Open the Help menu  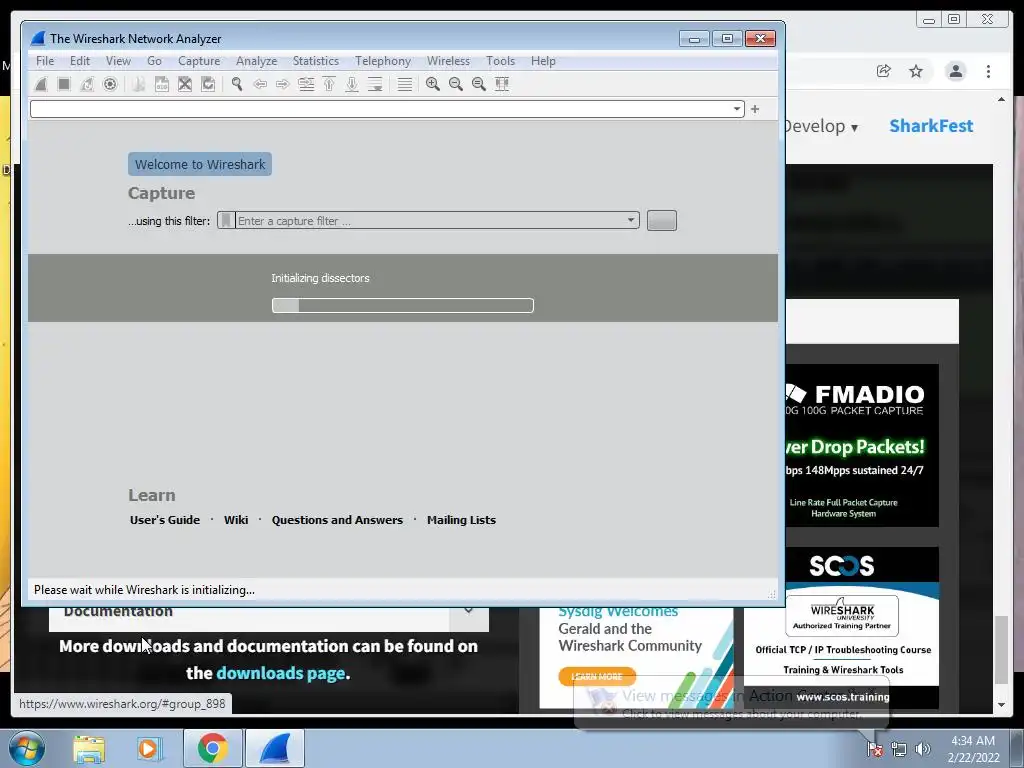[543, 61]
